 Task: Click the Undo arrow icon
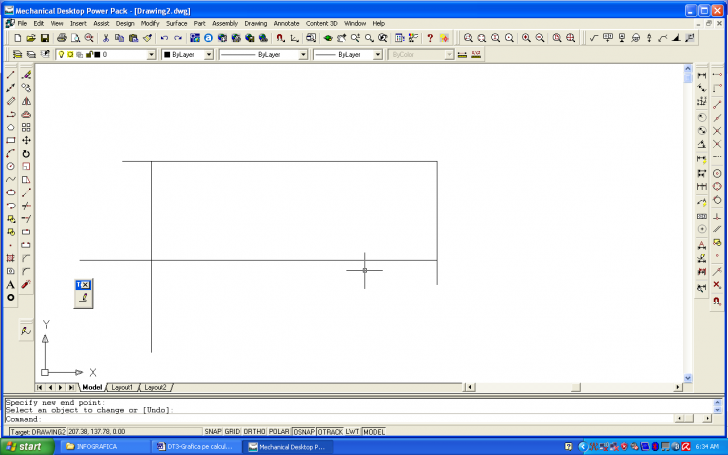pyautogui.click(x=164, y=38)
